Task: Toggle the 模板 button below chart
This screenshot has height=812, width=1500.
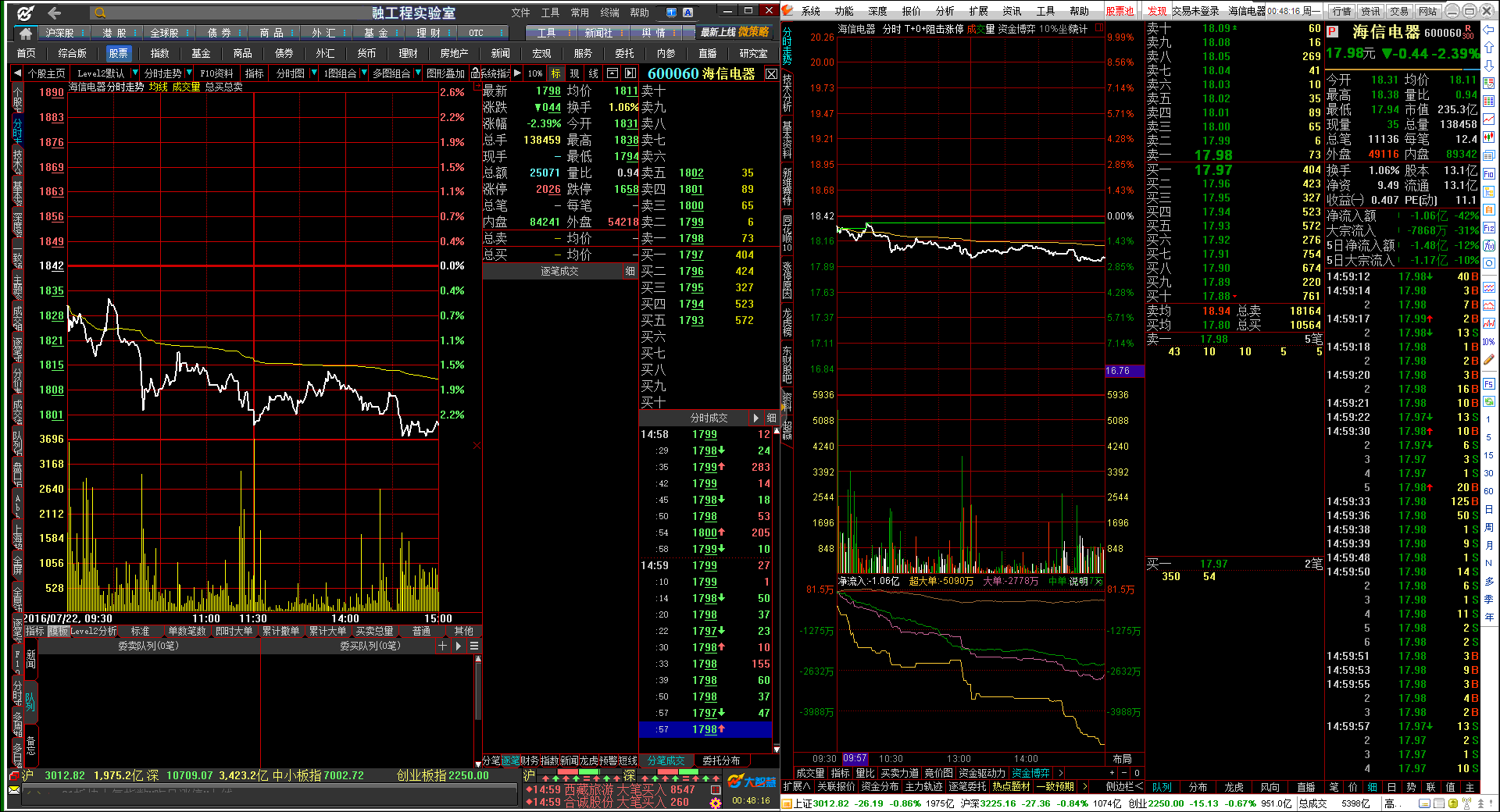Action: (x=59, y=631)
